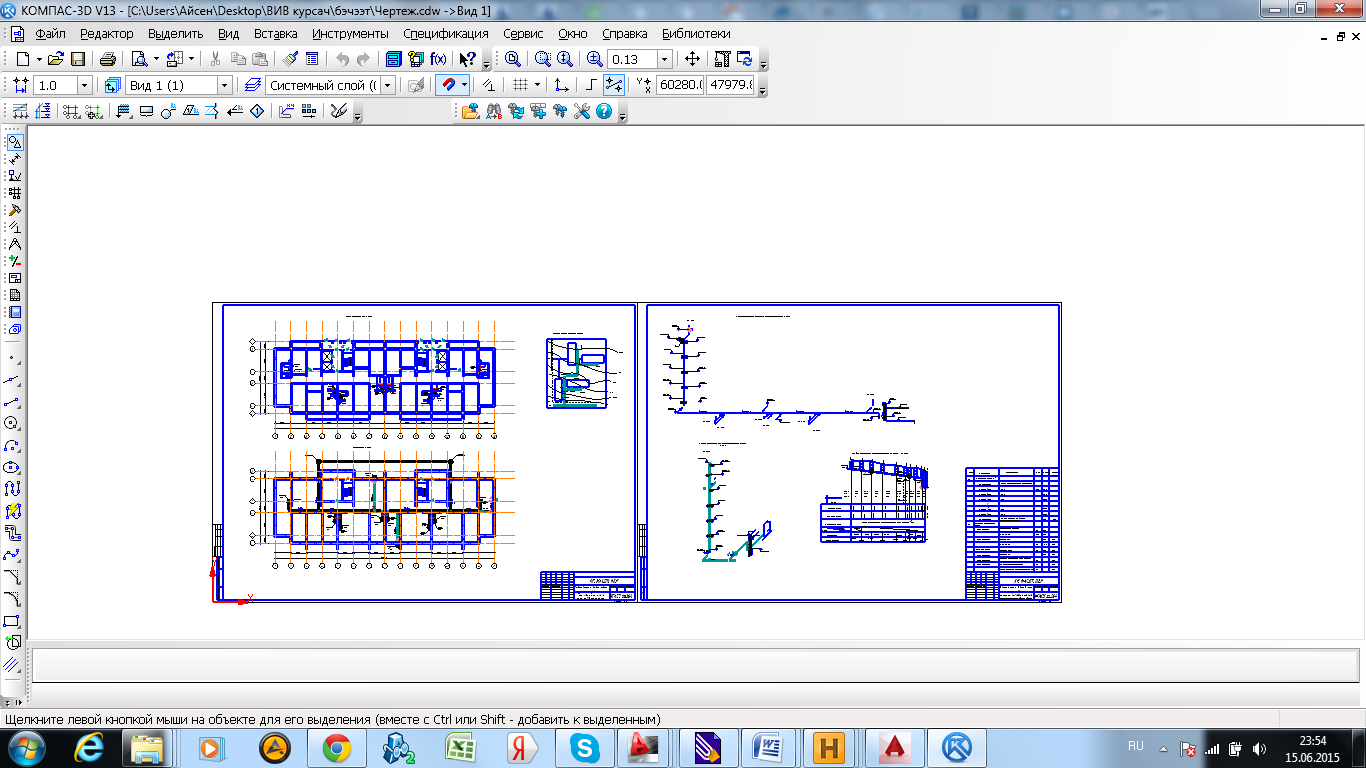This screenshot has height=768, width=1366.
Task: Expand the grid settings arrow dropdown
Action: pyautogui.click(x=537, y=85)
